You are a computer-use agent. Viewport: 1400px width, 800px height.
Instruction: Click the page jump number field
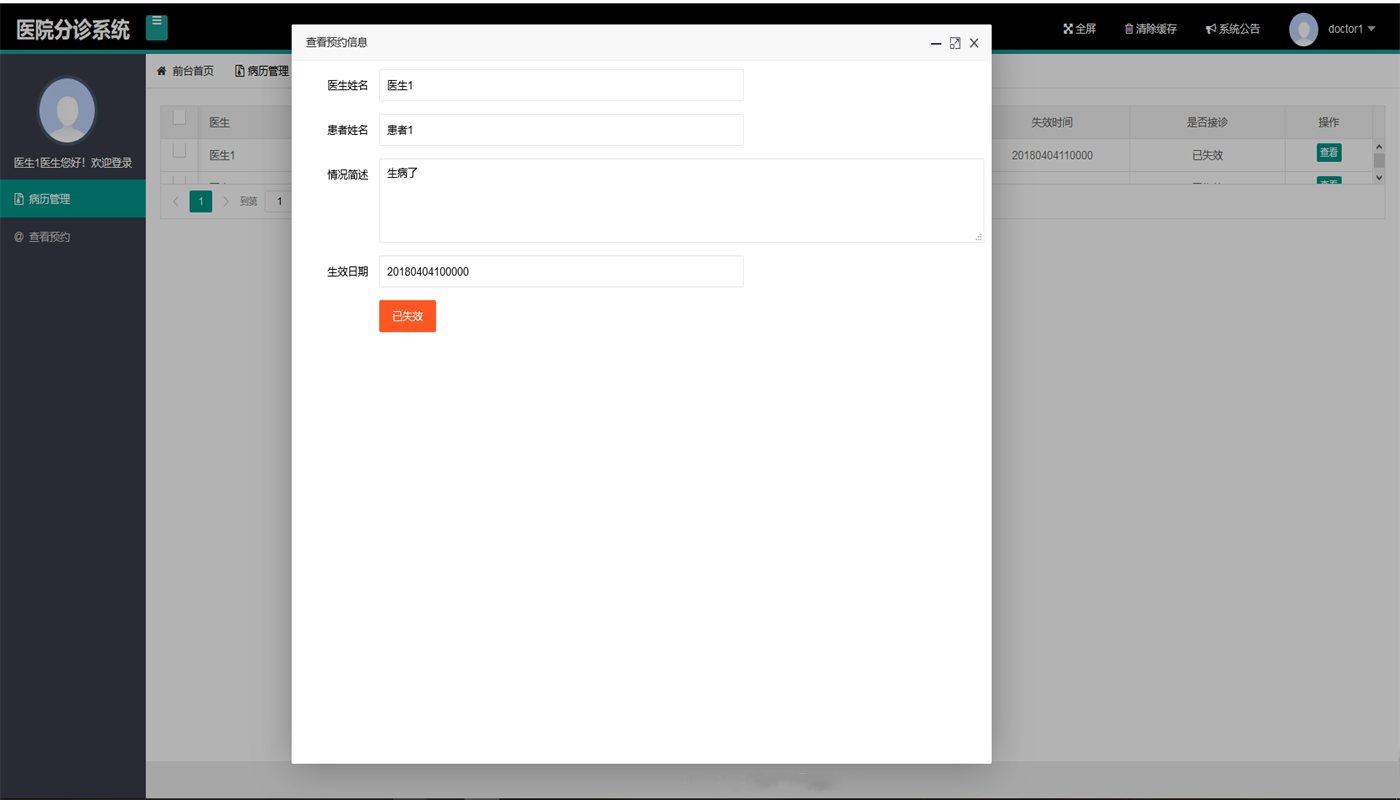click(279, 201)
